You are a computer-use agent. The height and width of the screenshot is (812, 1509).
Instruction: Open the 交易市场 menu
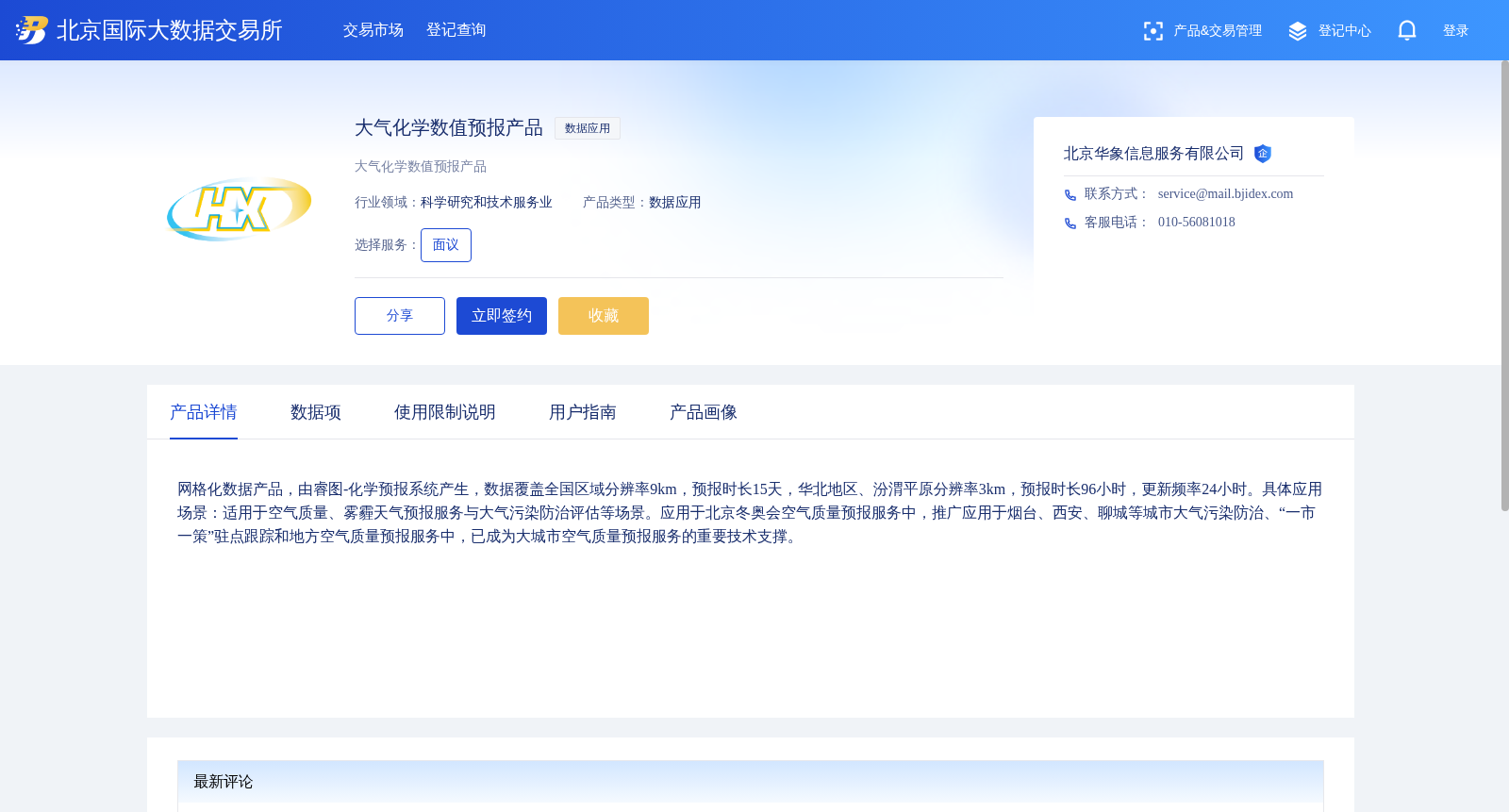[x=373, y=30]
